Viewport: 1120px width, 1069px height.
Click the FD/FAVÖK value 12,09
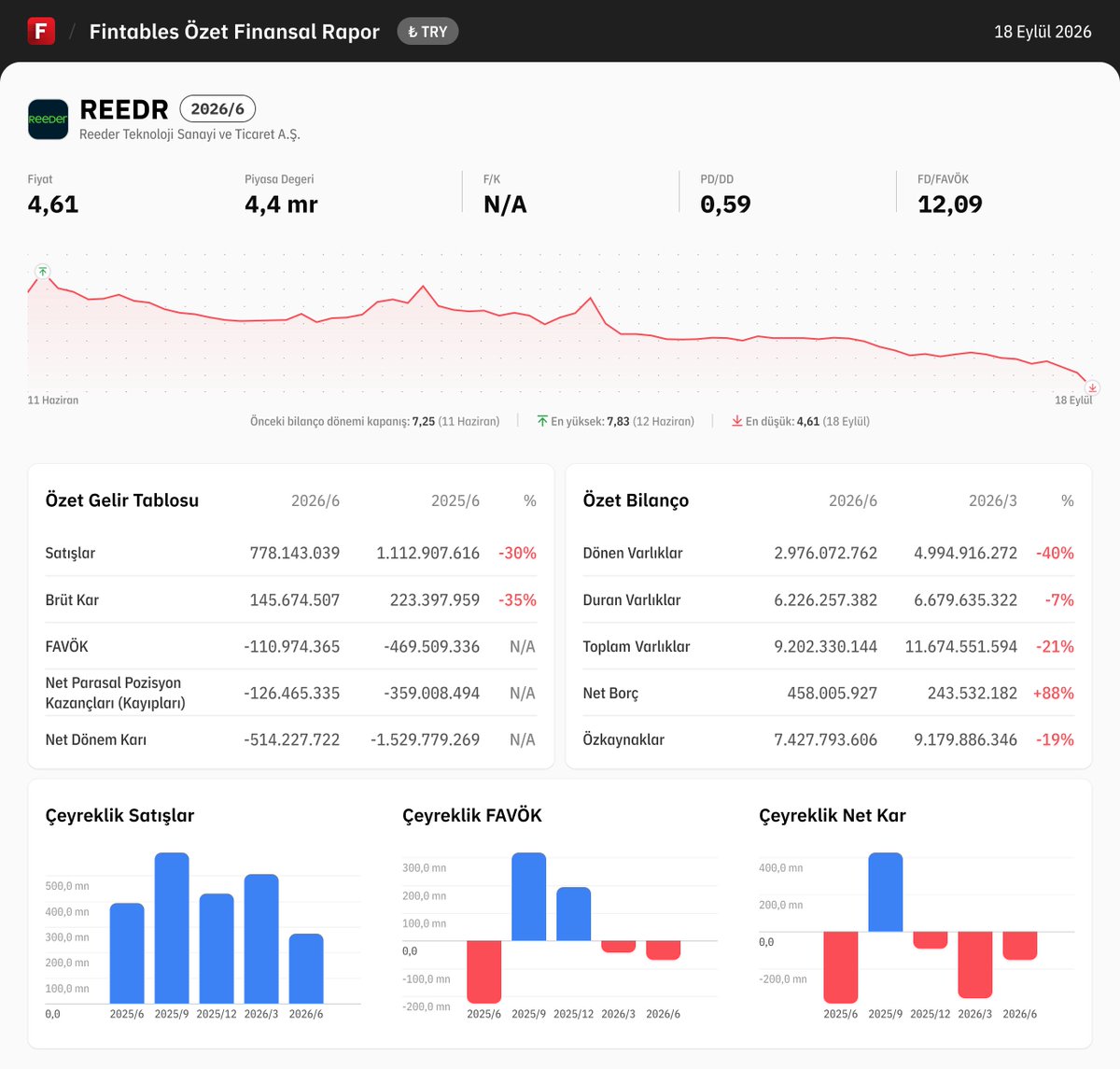(950, 204)
